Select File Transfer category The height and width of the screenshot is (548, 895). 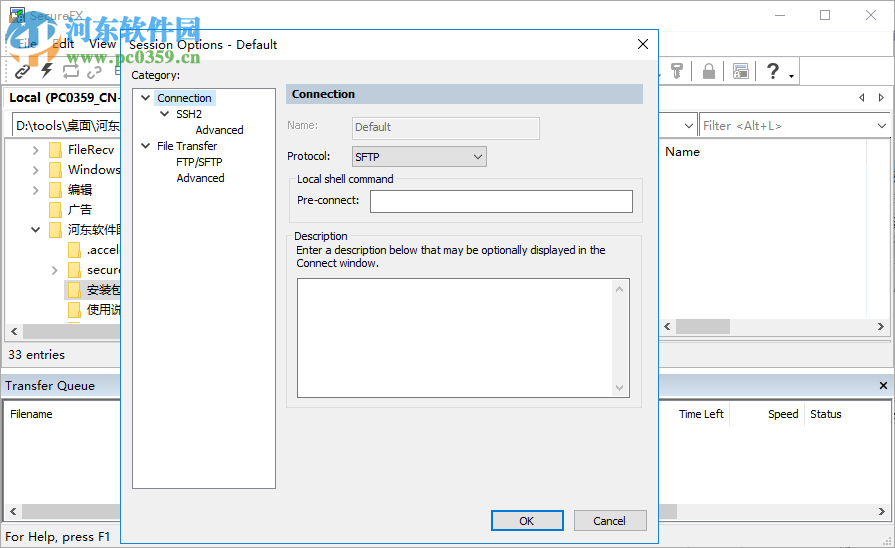pos(187,146)
